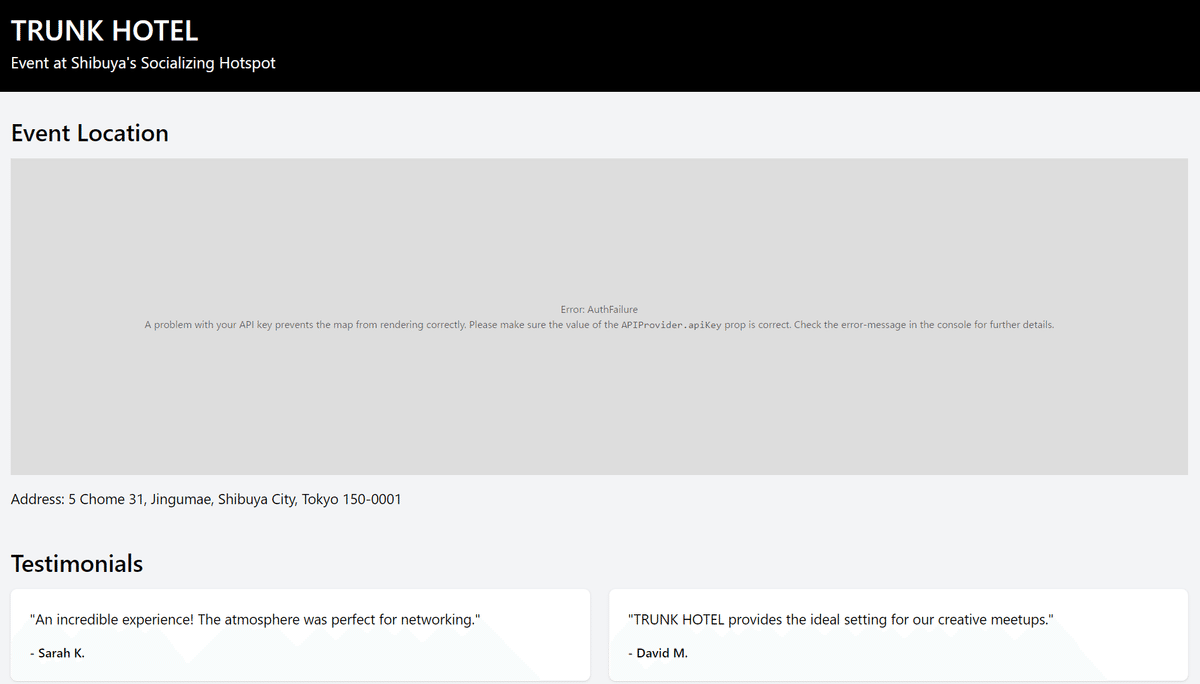Click the incredible experience testimonial quote

[255, 620]
